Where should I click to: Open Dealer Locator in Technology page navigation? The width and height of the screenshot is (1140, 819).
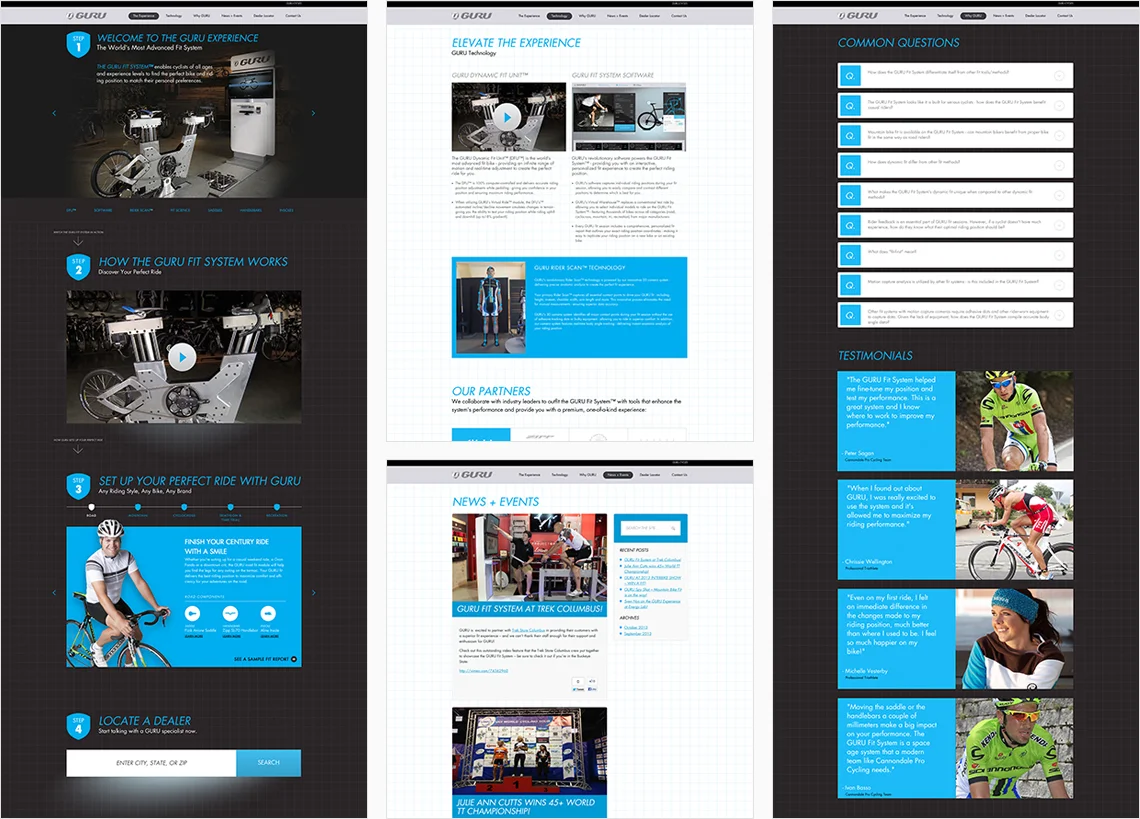(649, 15)
